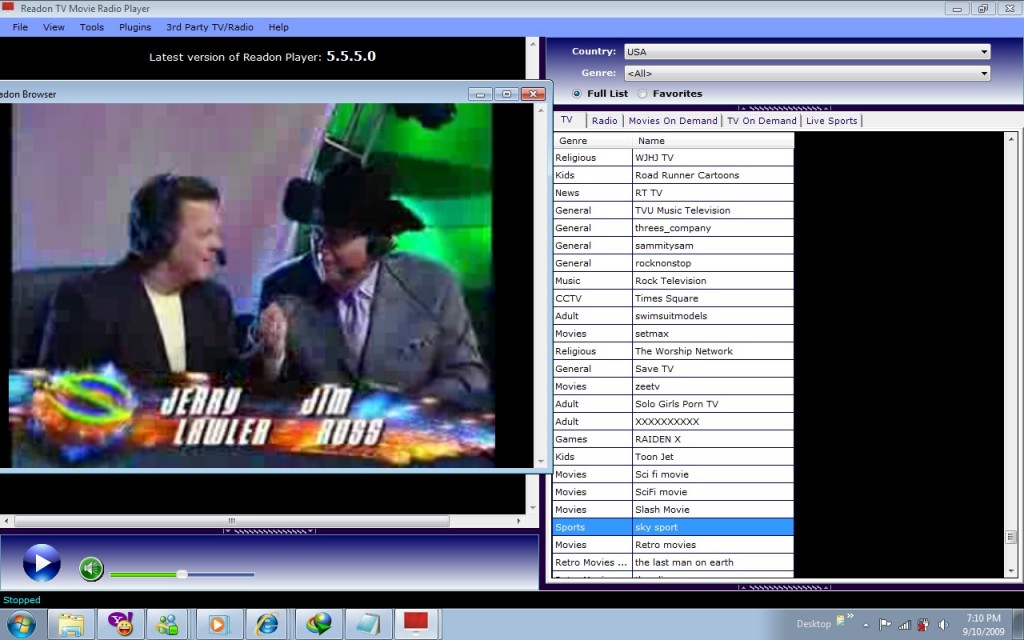This screenshot has height=640, width=1024.
Task: Switch to the Radio tab
Action: (604, 121)
